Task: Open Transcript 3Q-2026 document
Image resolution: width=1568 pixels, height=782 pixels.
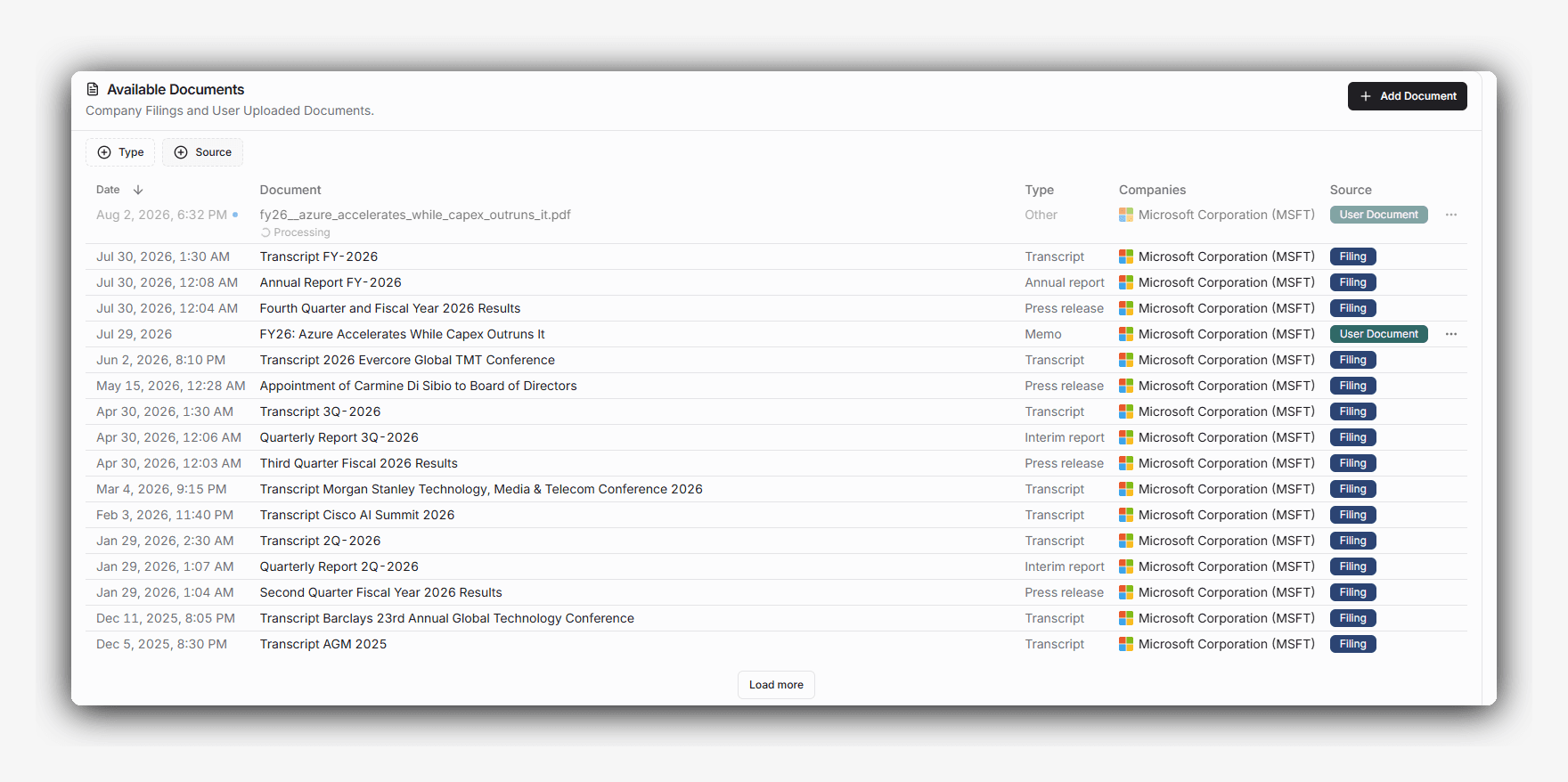Action: [x=320, y=411]
